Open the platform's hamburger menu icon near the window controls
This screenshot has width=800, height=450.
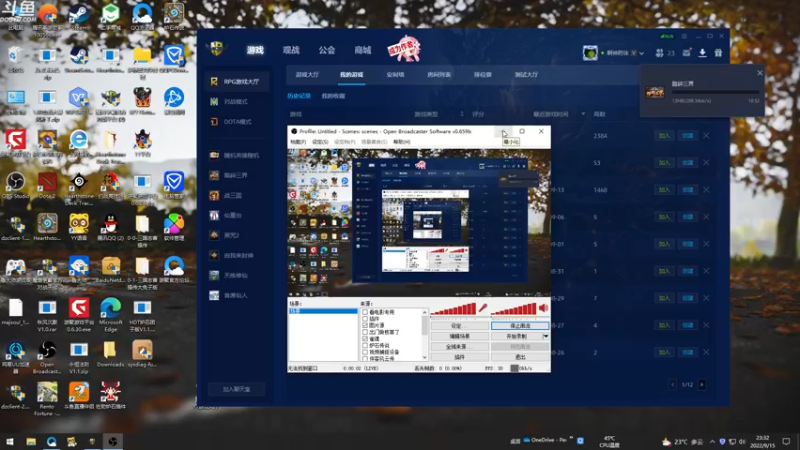684,36
